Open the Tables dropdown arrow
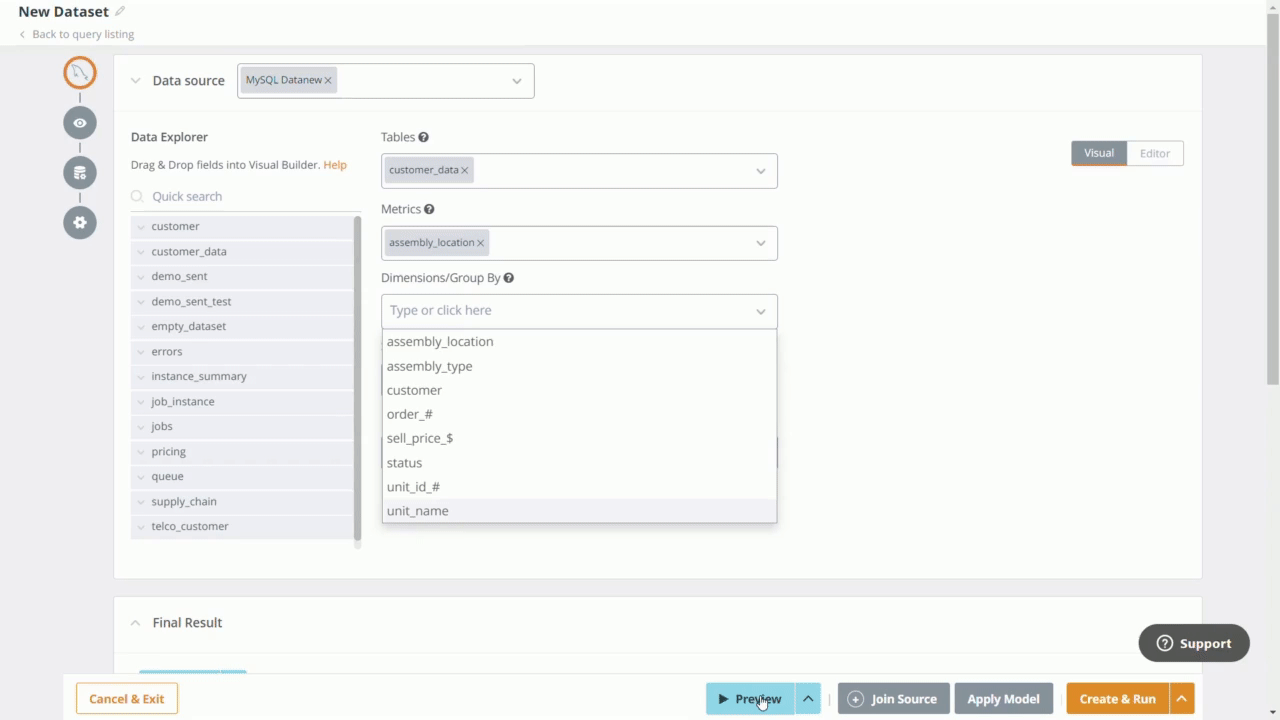The image size is (1280, 720). click(760, 171)
